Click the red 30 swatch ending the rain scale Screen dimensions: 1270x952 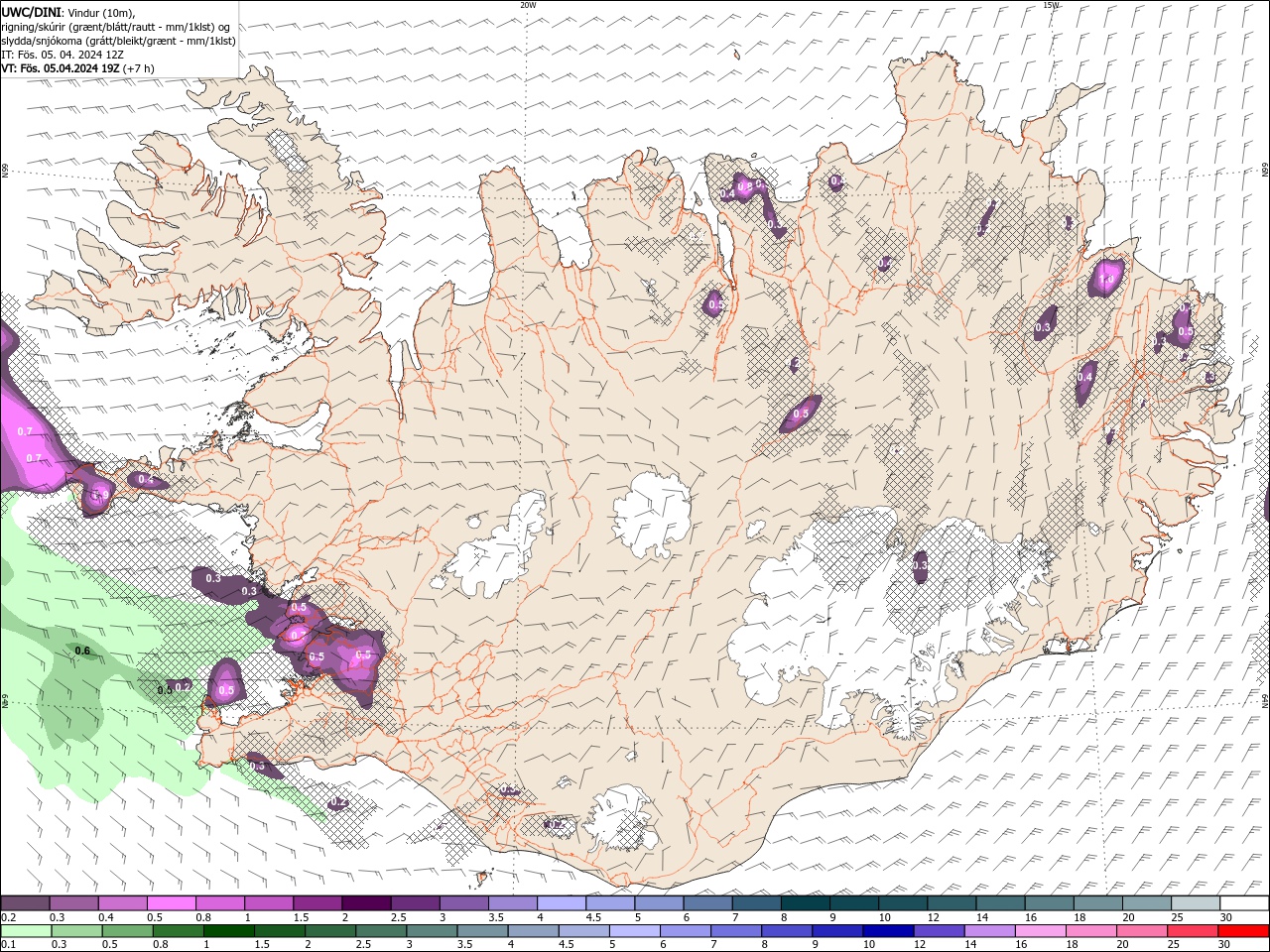coord(1243,931)
